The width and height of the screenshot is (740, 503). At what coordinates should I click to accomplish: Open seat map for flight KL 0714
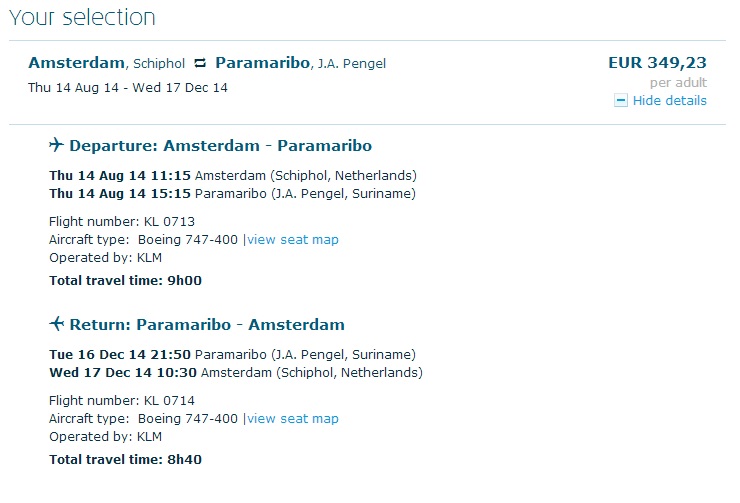coord(293,419)
